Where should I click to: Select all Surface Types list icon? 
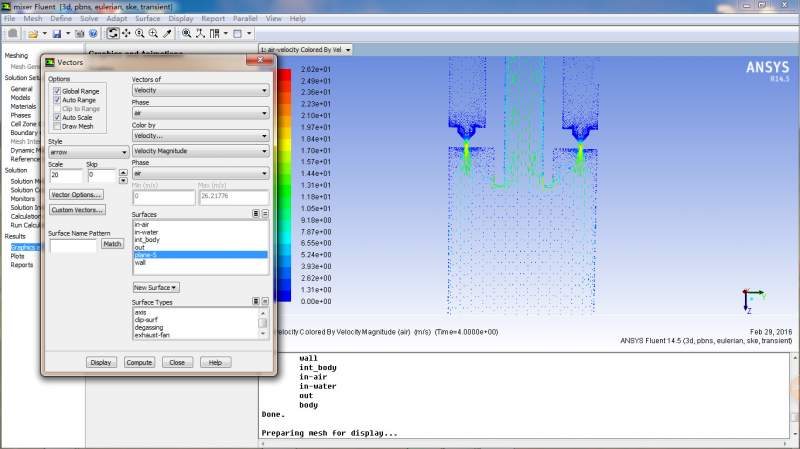(256, 302)
